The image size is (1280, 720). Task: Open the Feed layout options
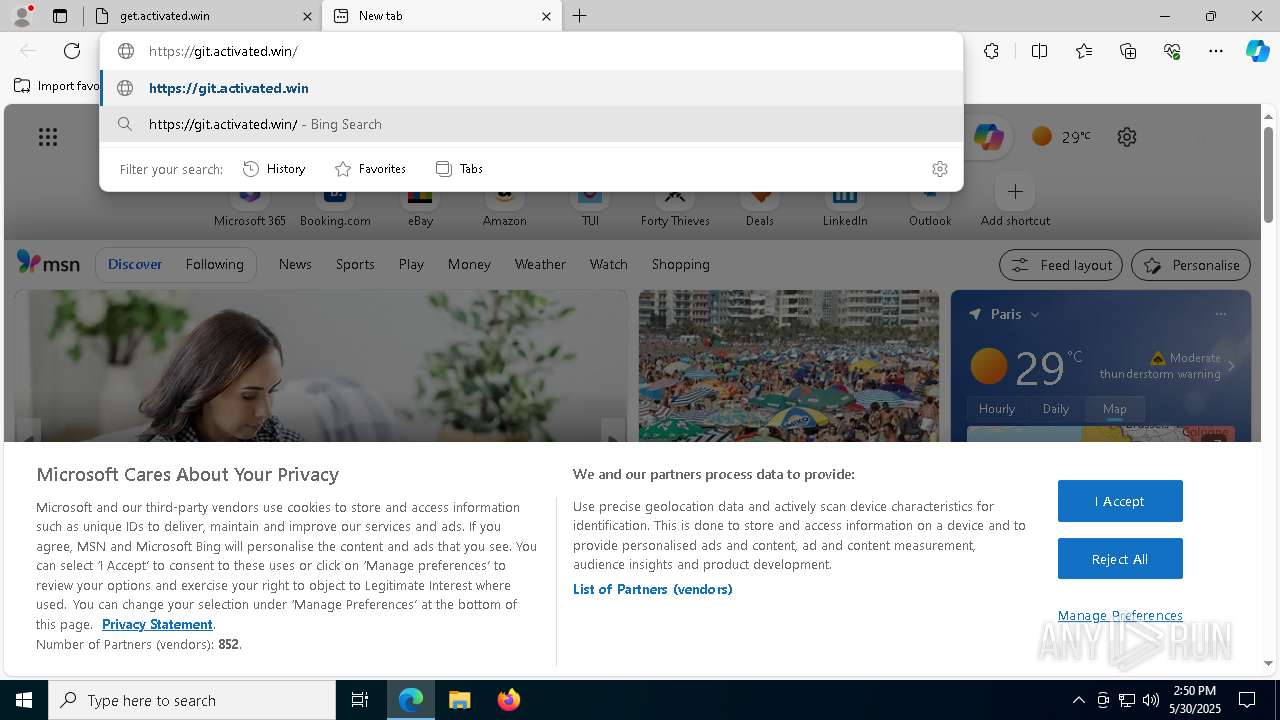(x=1060, y=265)
